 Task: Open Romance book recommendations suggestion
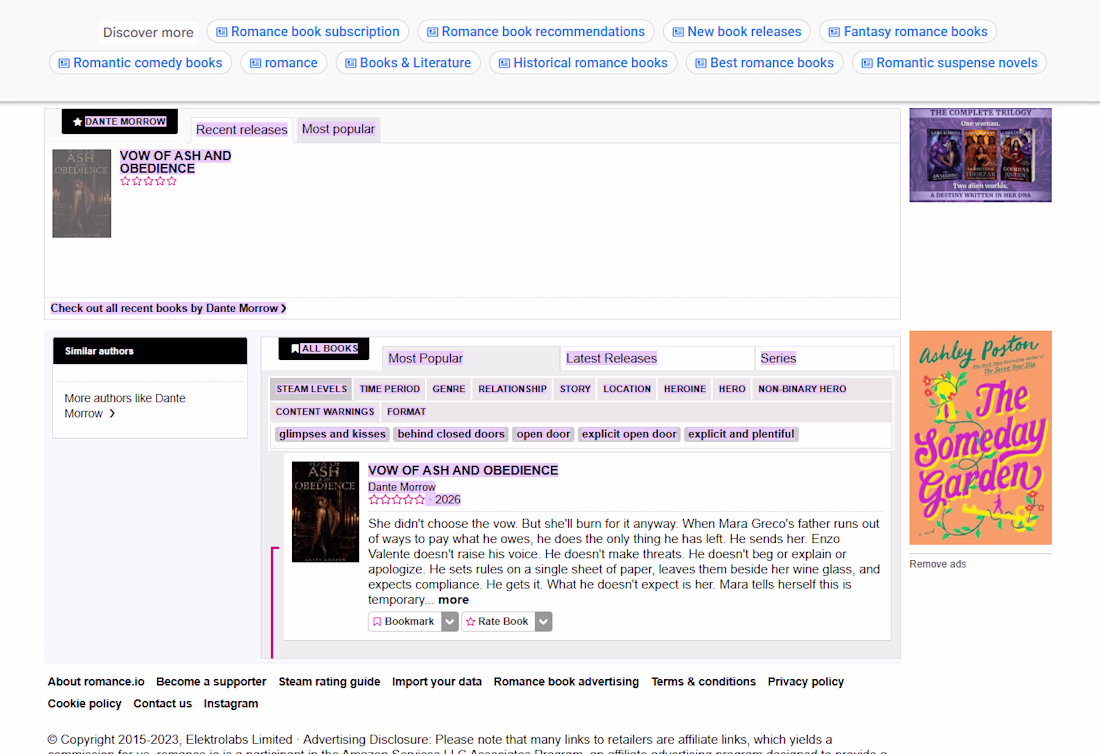(x=536, y=32)
